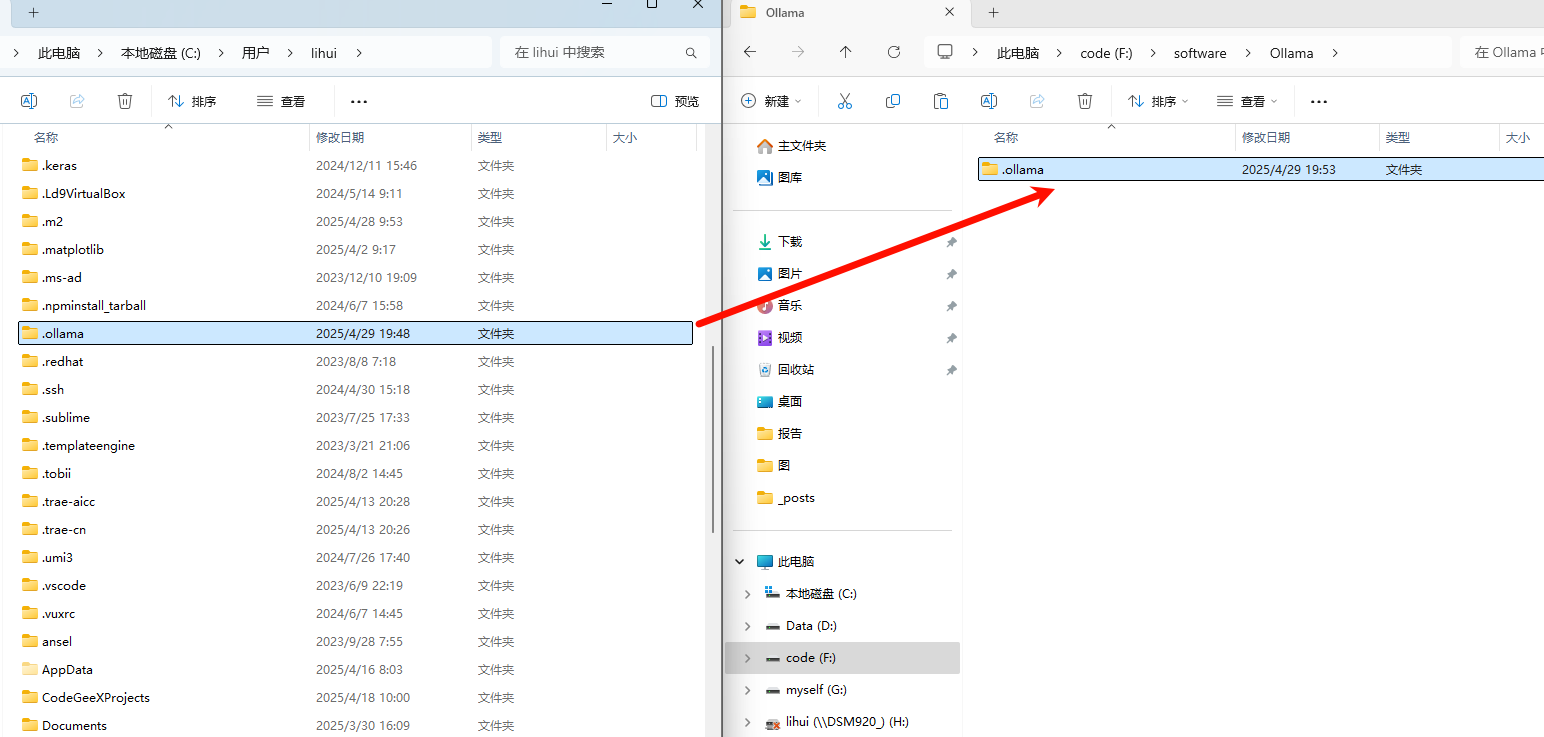Collapse the 此电脑 tree node
Viewport: 1544px width, 737px height.
pos(741,562)
